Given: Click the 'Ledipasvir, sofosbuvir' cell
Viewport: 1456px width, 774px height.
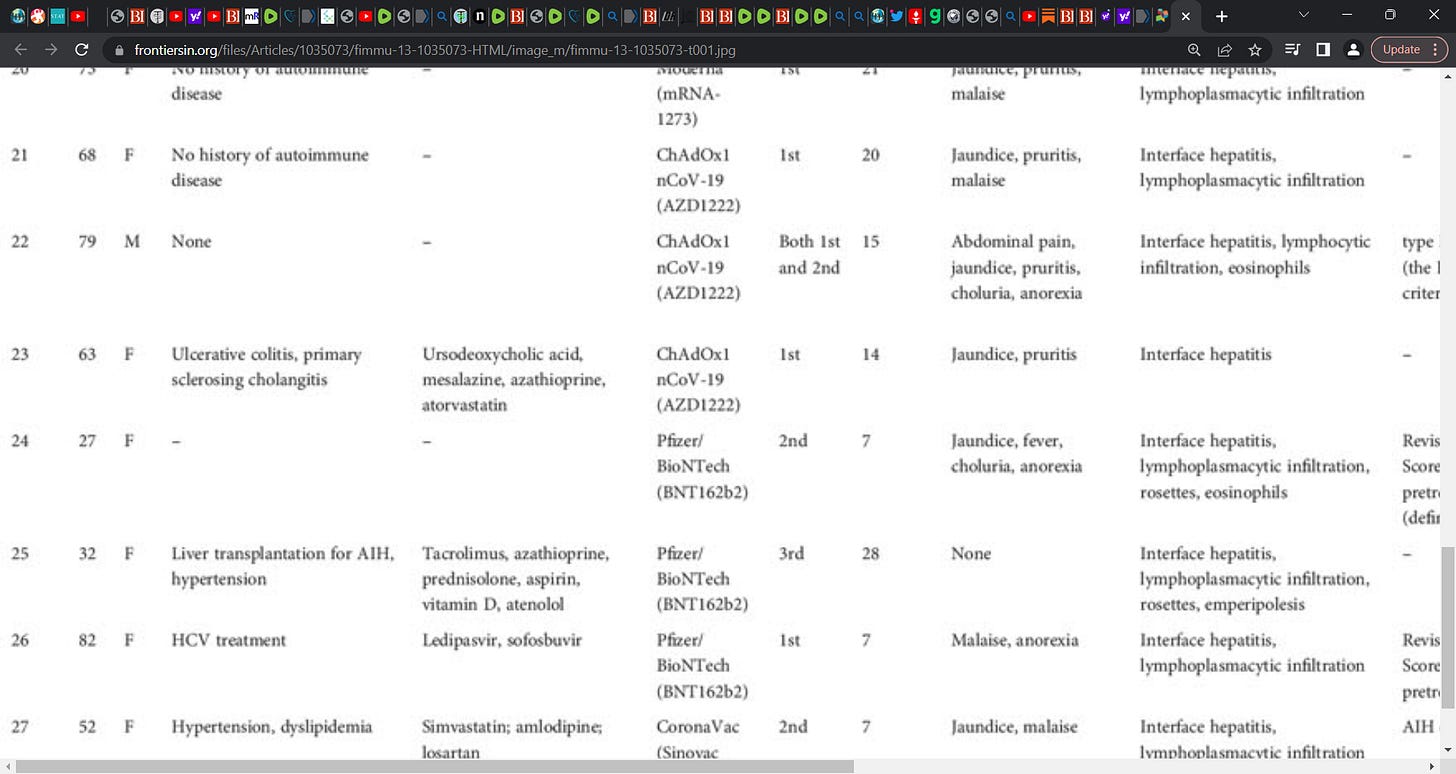Looking at the screenshot, I should (502, 640).
